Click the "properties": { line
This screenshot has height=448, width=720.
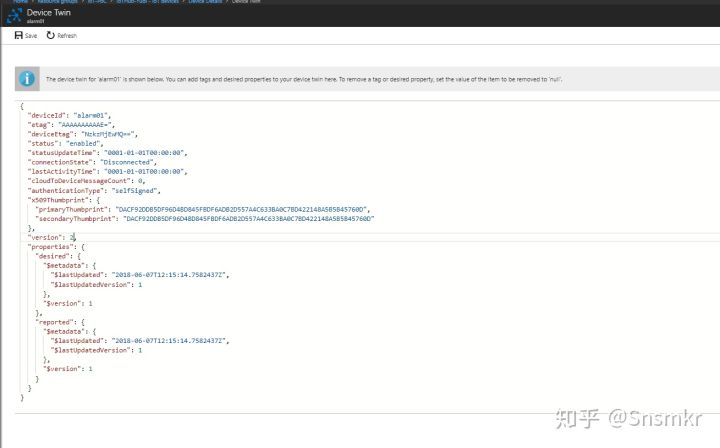click(56, 247)
